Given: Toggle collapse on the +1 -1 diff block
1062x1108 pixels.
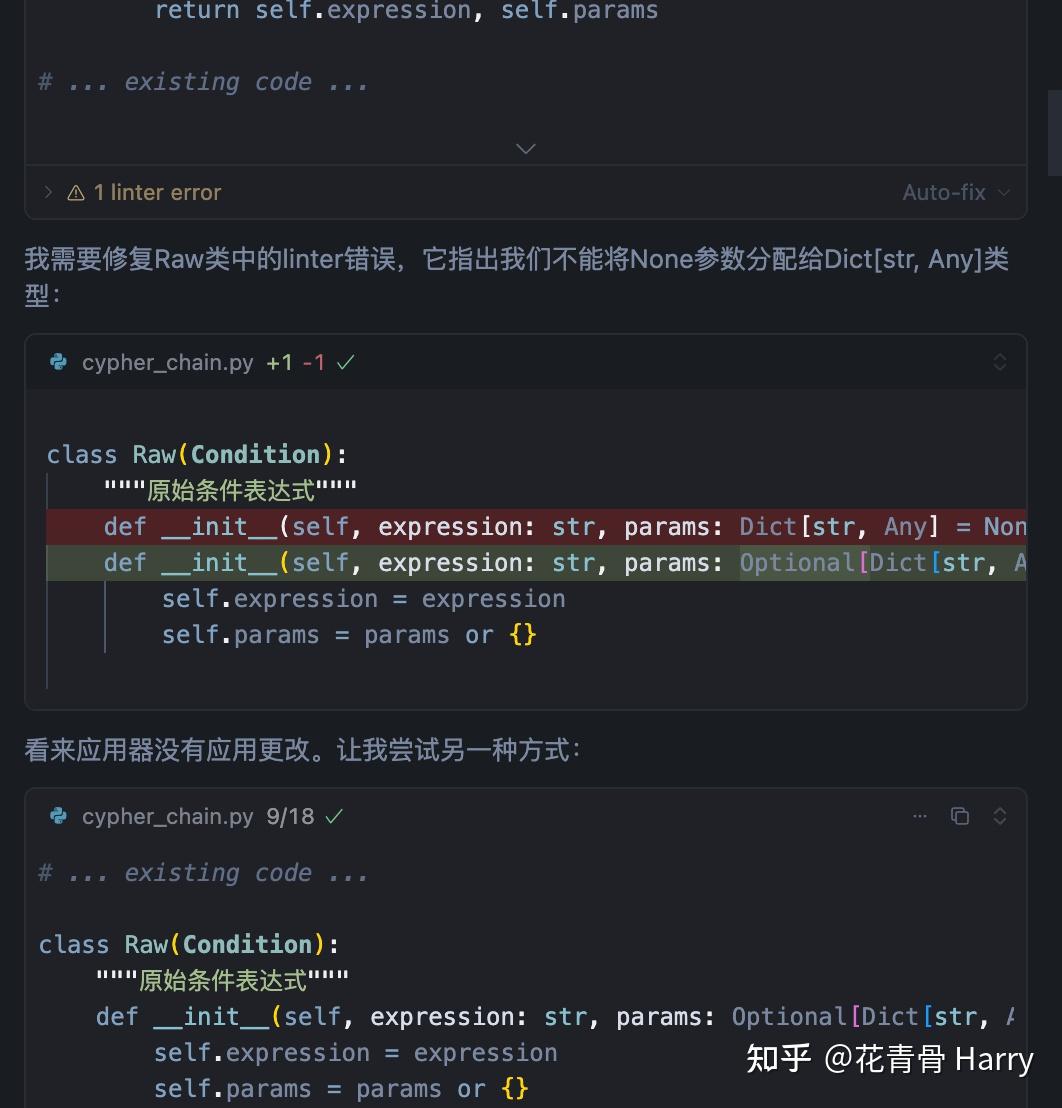Looking at the screenshot, I should point(999,362).
